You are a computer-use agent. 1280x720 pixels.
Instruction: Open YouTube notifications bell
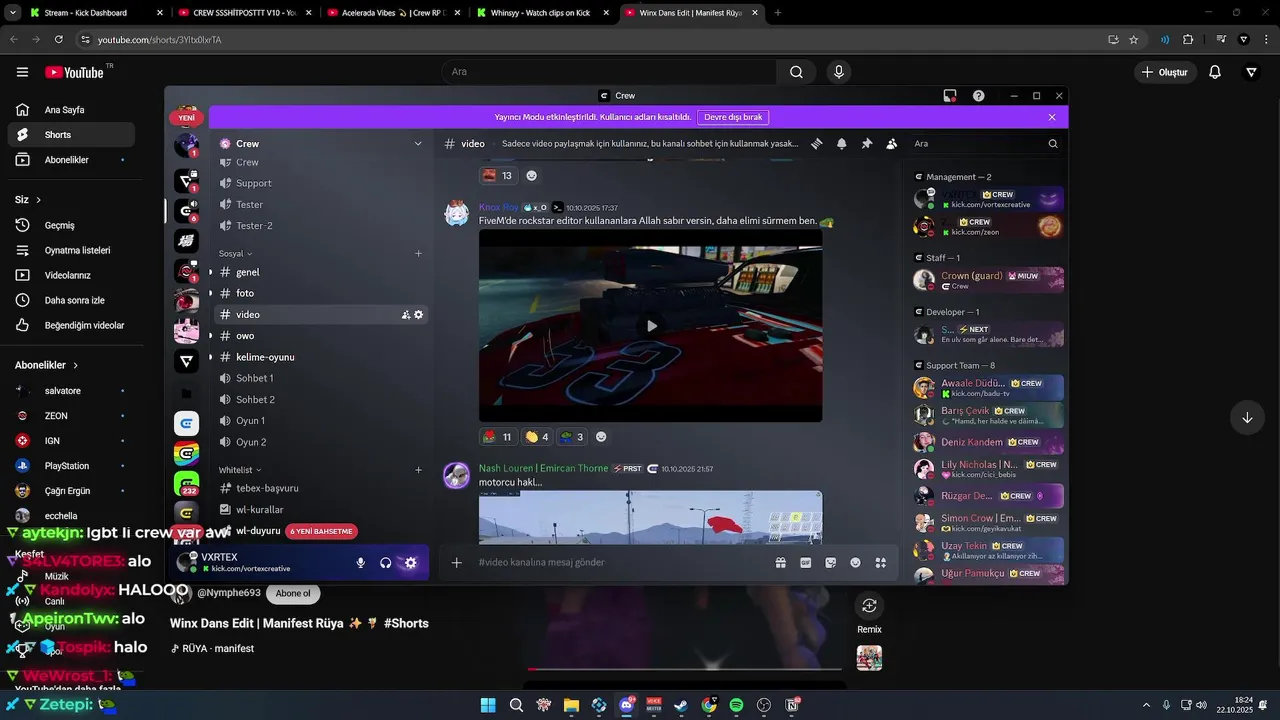[x=1215, y=72]
